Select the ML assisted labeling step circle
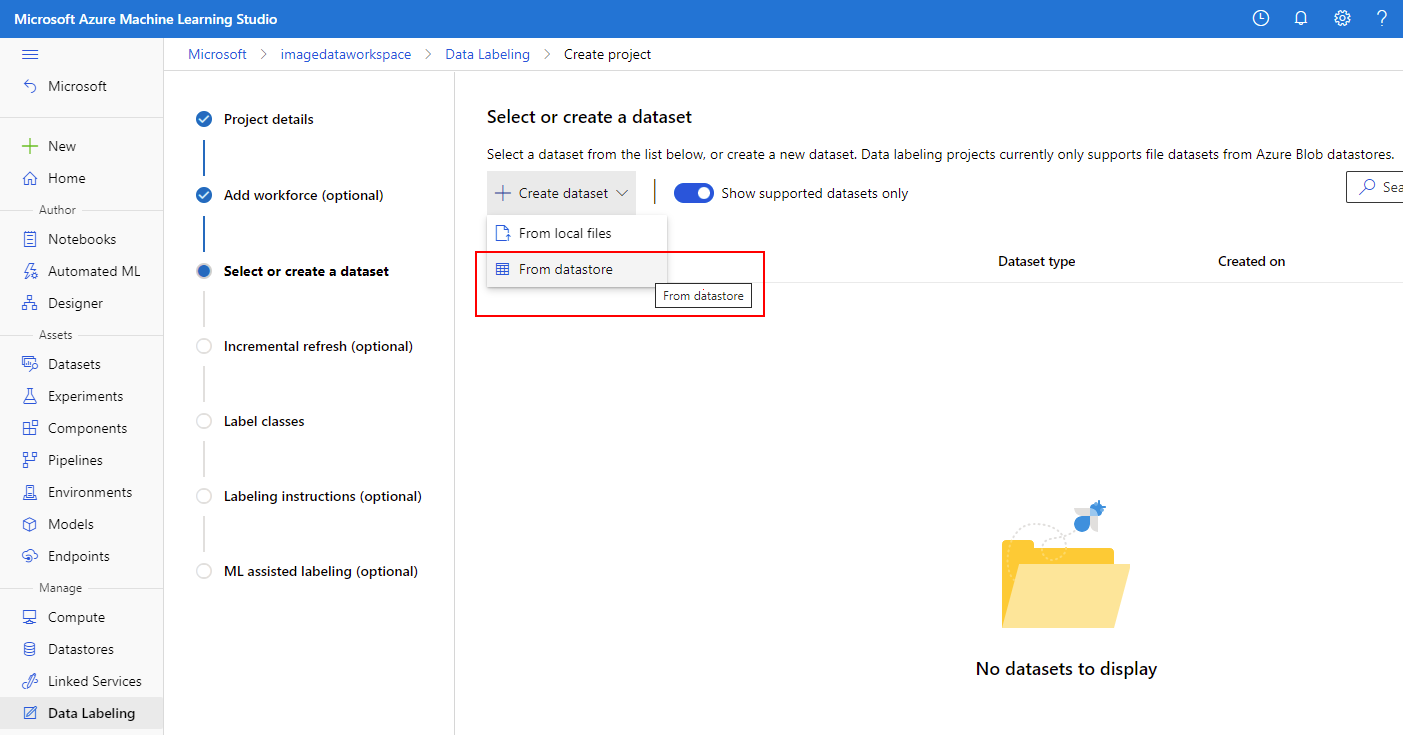1403x735 pixels. [204, 571]
